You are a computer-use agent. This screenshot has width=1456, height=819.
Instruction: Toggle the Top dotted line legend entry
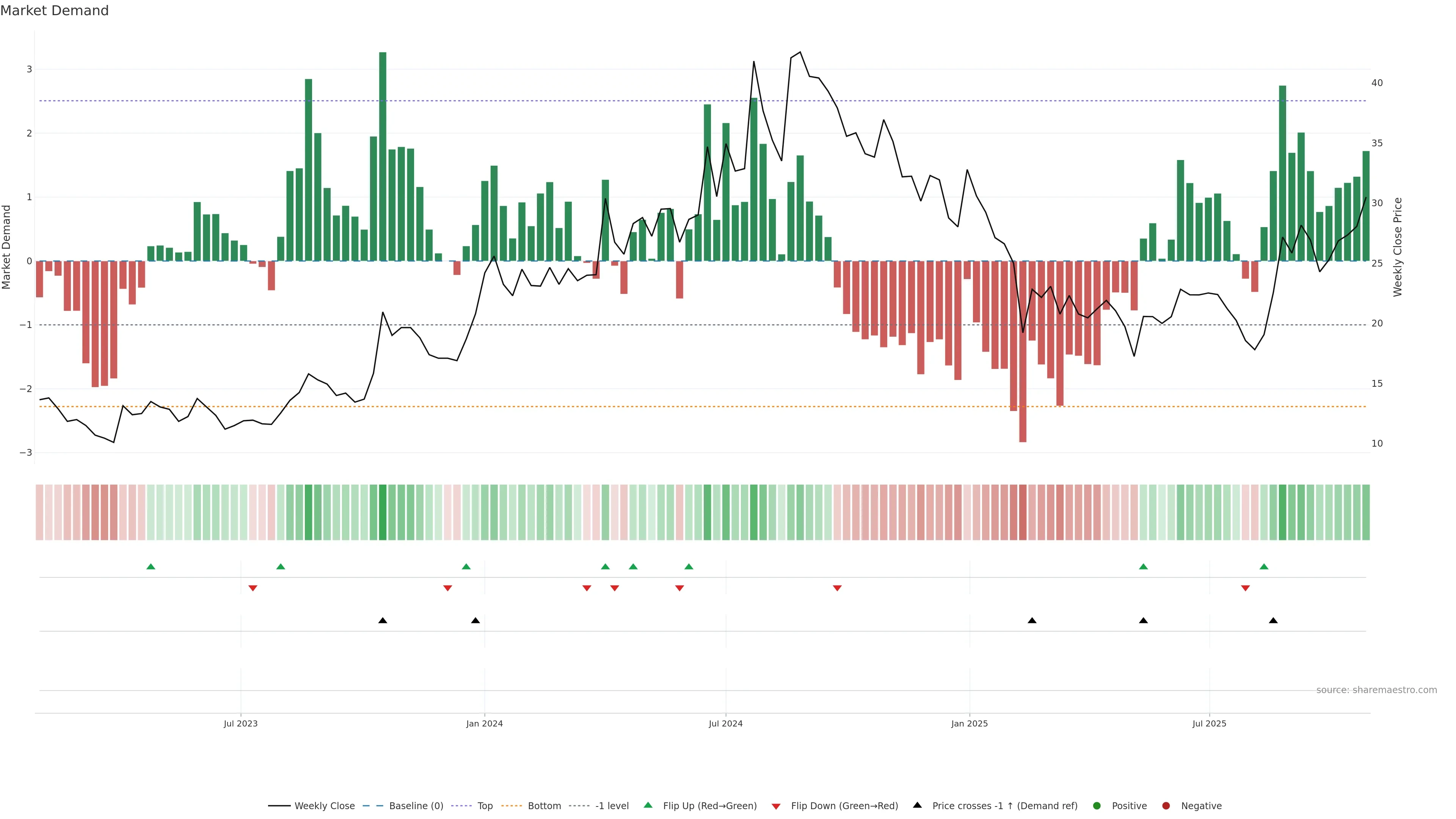[x=485, y=806]
